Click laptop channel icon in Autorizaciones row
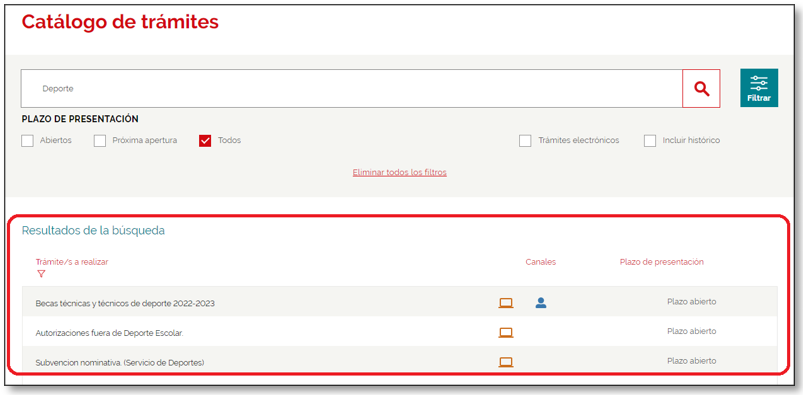Screen dimensions: 803x395 506,333
